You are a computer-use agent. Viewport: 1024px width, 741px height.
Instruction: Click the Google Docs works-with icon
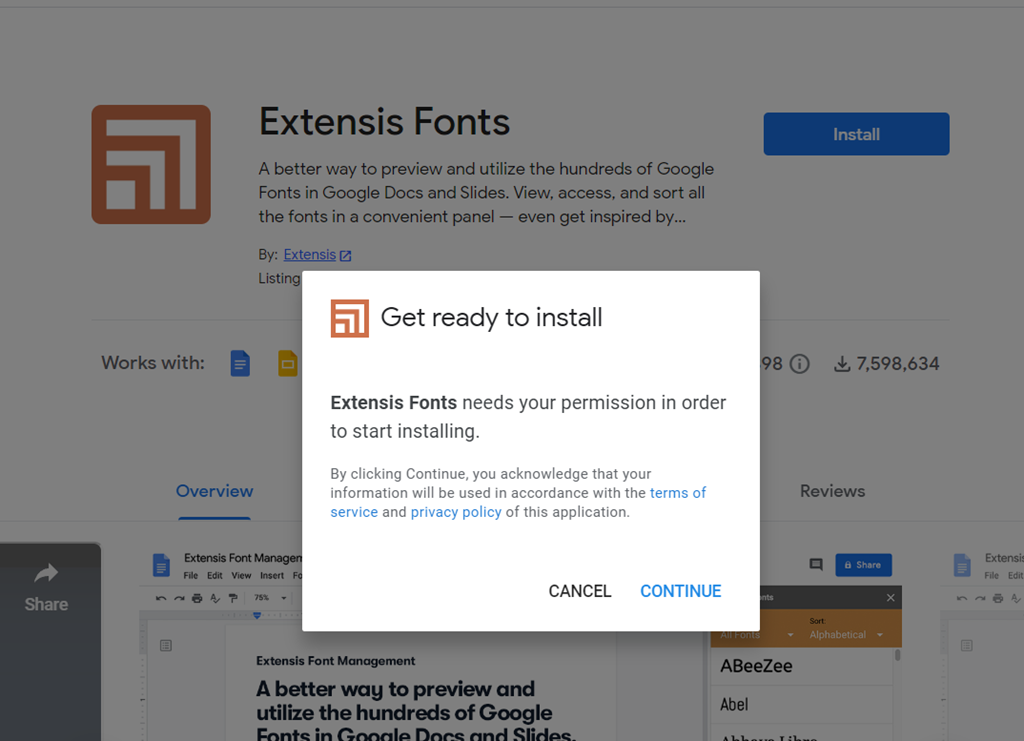(x=240, y=364)
